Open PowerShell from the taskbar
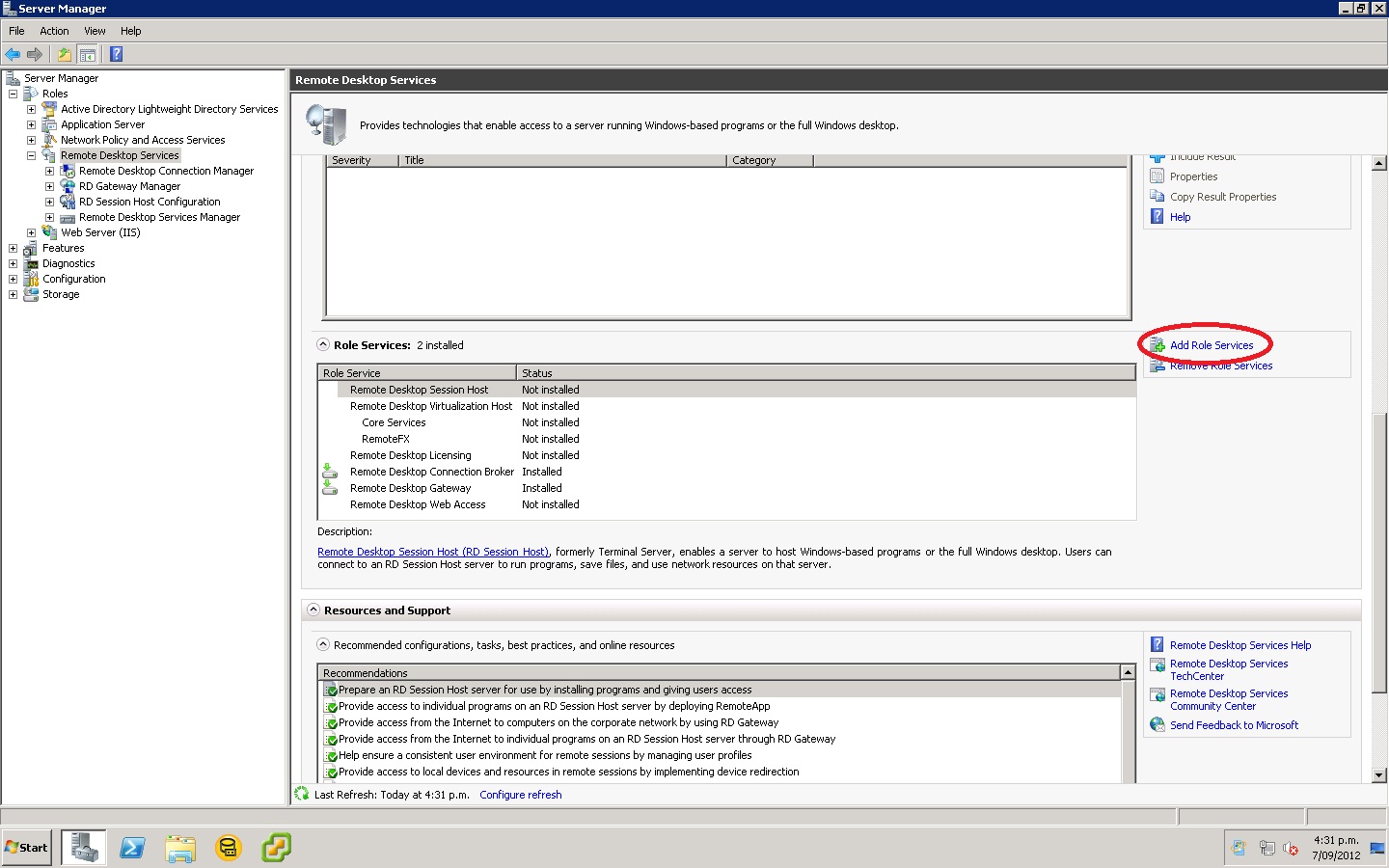 pos(132,848)
